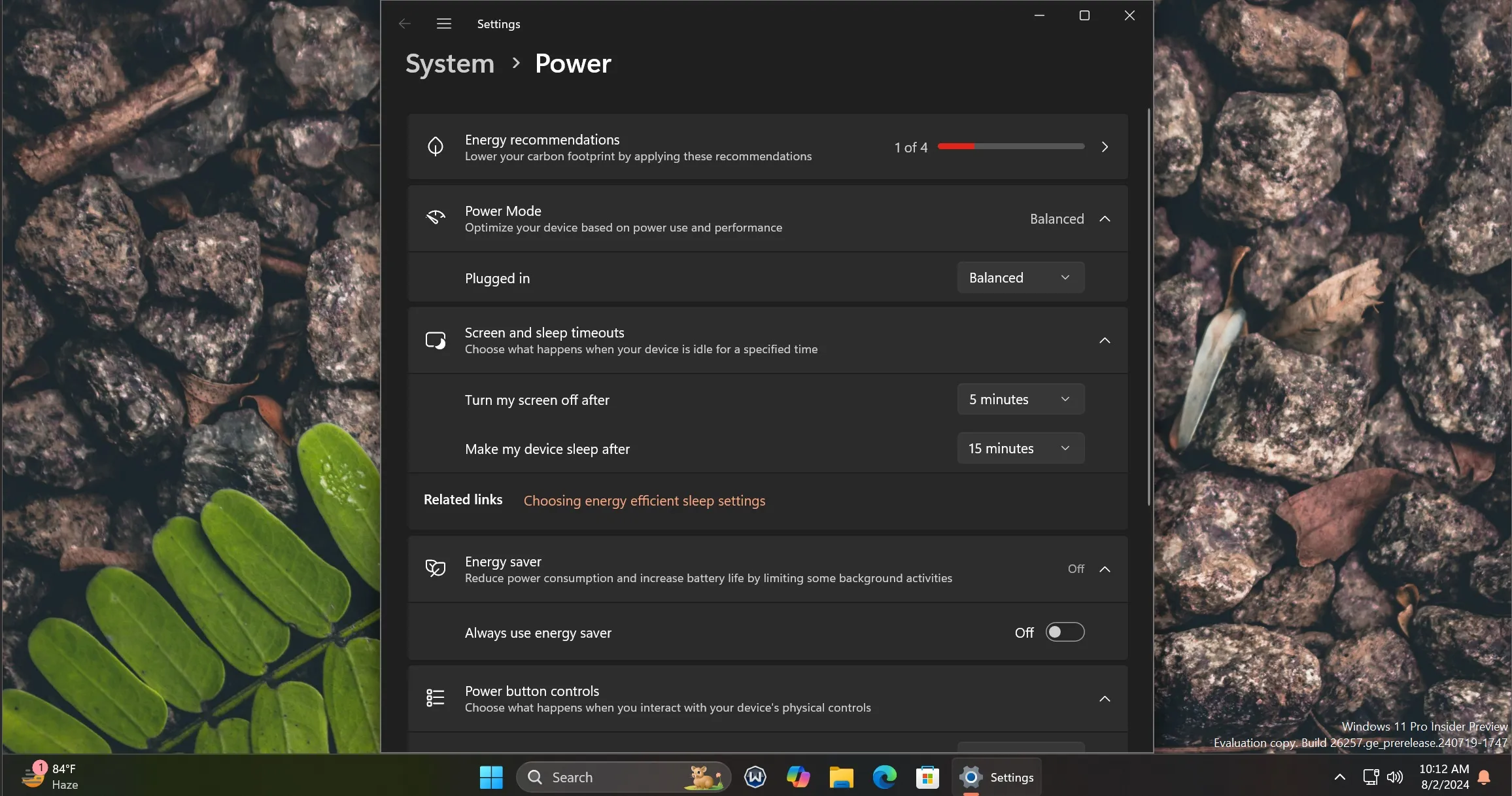Open Choosing energy efficient sleep settings link
This screenshot has width=1512, height=796.
click(x=644, y=499)
